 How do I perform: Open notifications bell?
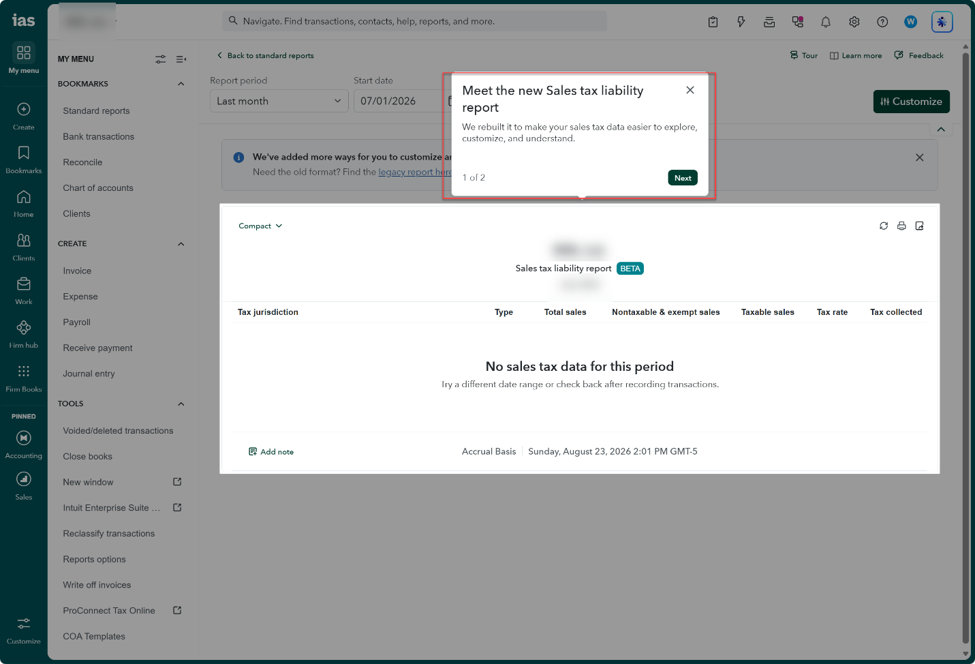826,22
